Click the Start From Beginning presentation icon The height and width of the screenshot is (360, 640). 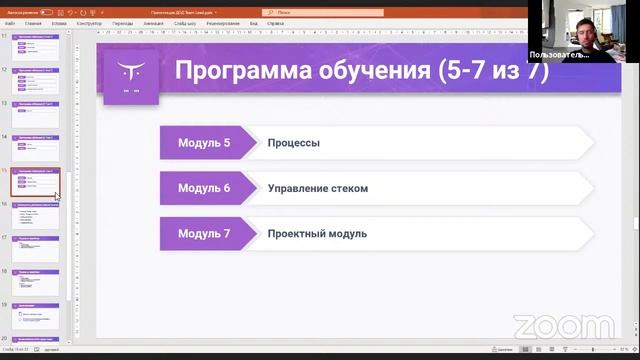click(x=93, y=13)
